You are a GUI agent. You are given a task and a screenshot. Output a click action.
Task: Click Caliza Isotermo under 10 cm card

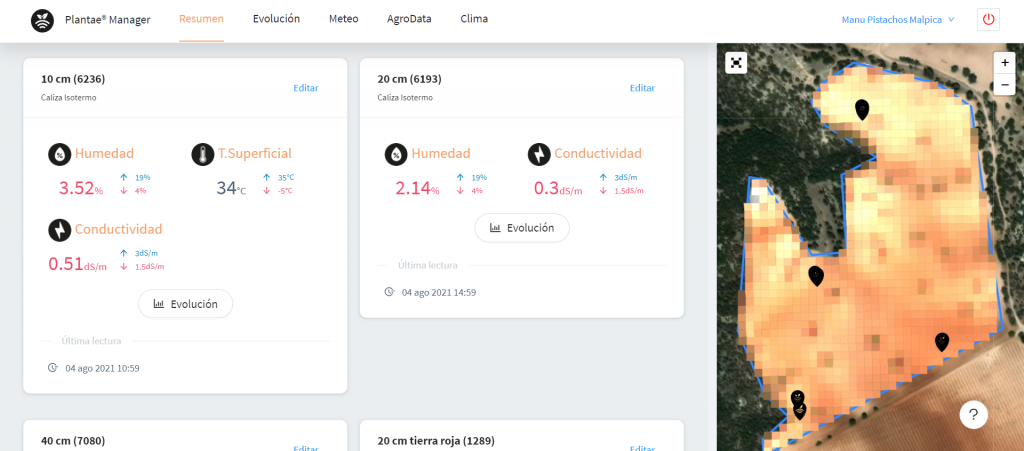[69, 97]
